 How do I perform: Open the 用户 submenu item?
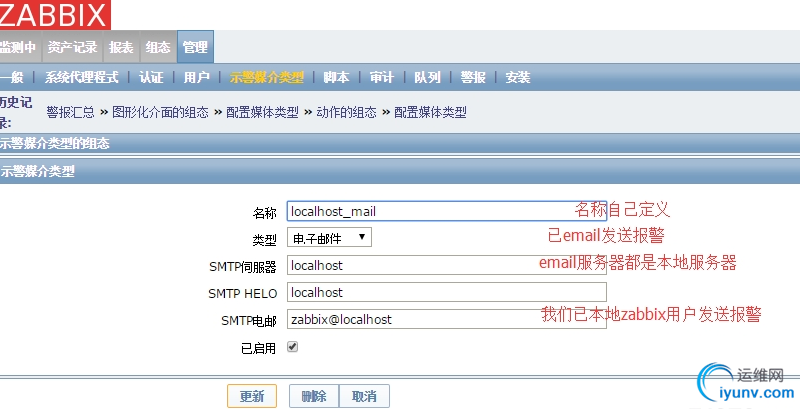196,78
